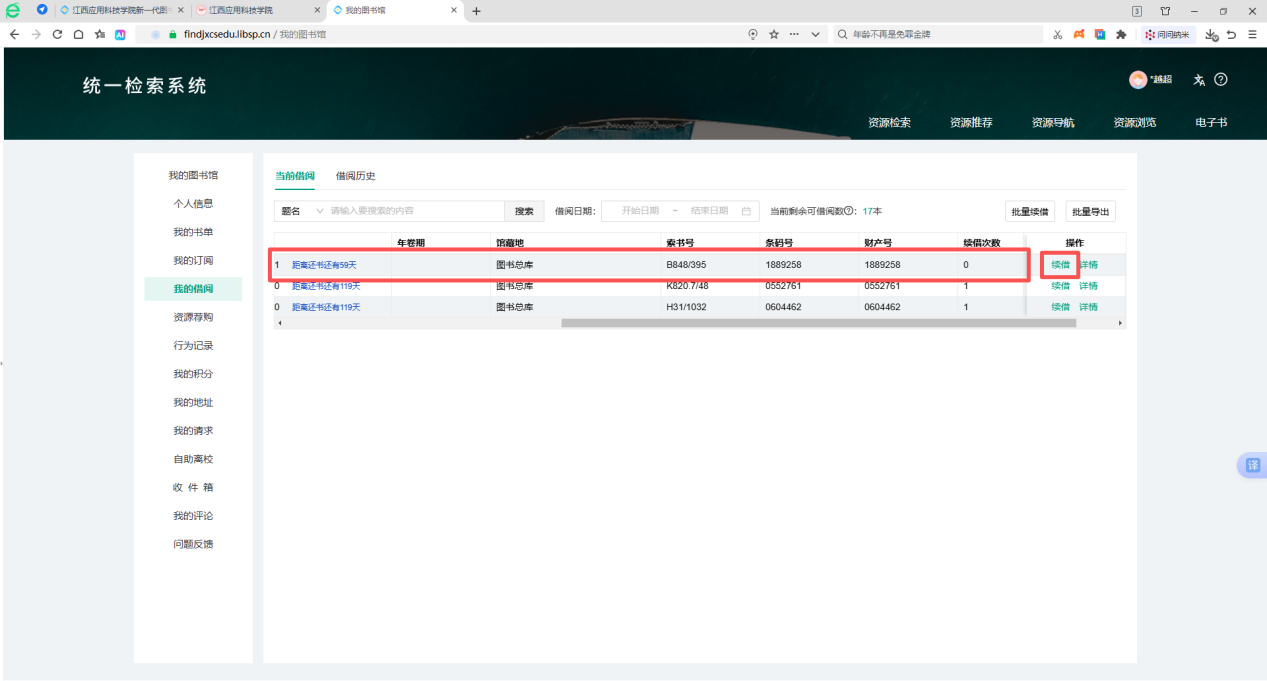Open the browser downloads icon

(1211, 34)
